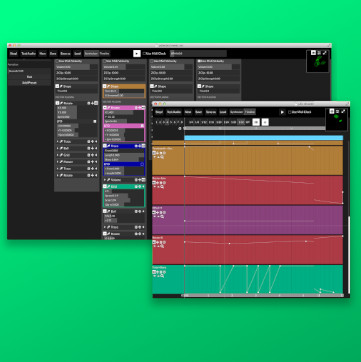Select pattern number 8 in the timeline window
This screenshot has width=361, height=362.
pyautogui.click(x=182, y=122)
